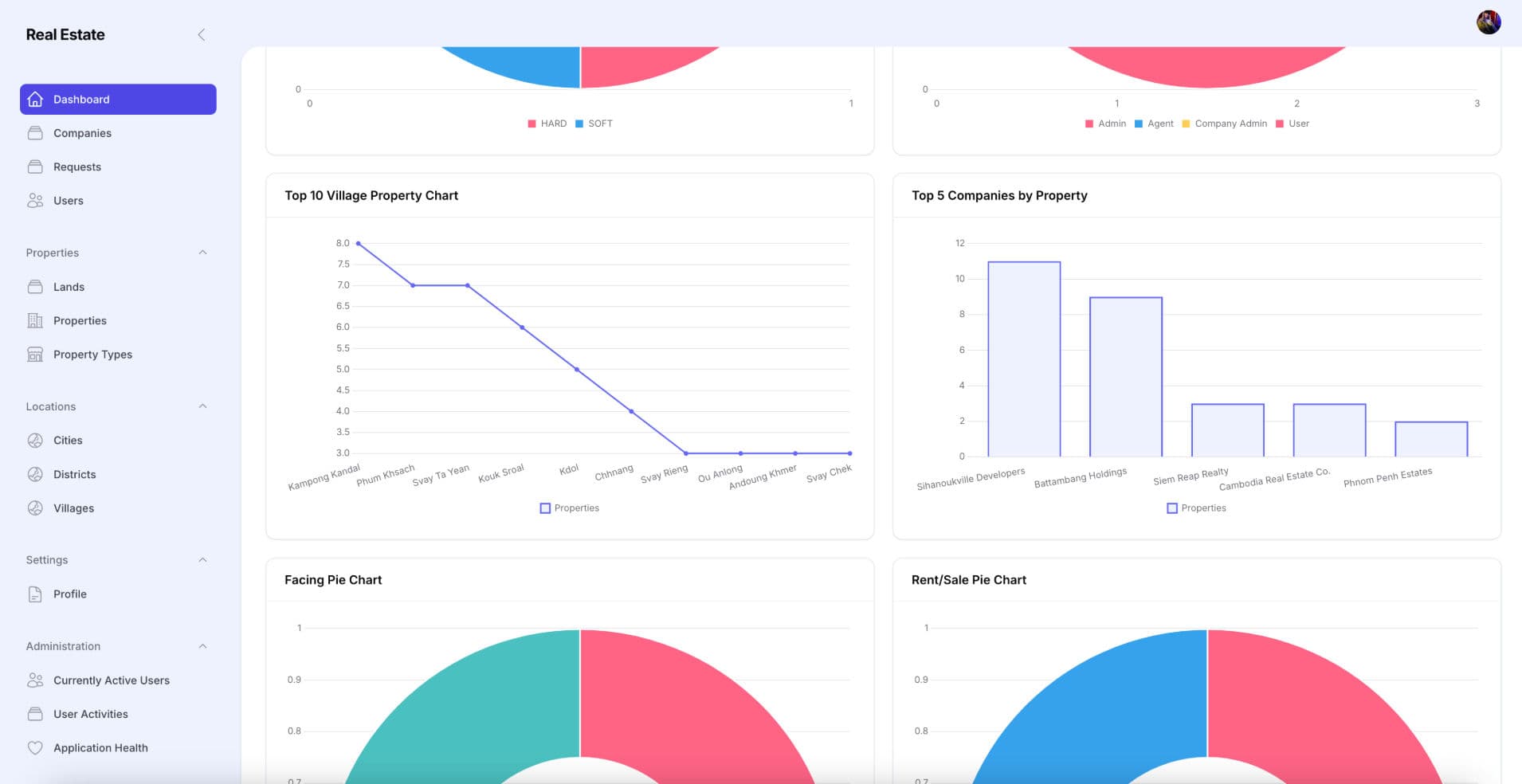Click Real Estate logo title
The image size is (1522, 784).
point(65,34)
